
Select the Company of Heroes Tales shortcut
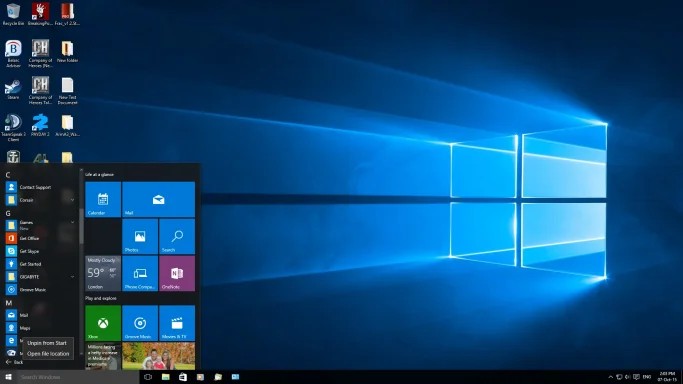coord(40,91)
